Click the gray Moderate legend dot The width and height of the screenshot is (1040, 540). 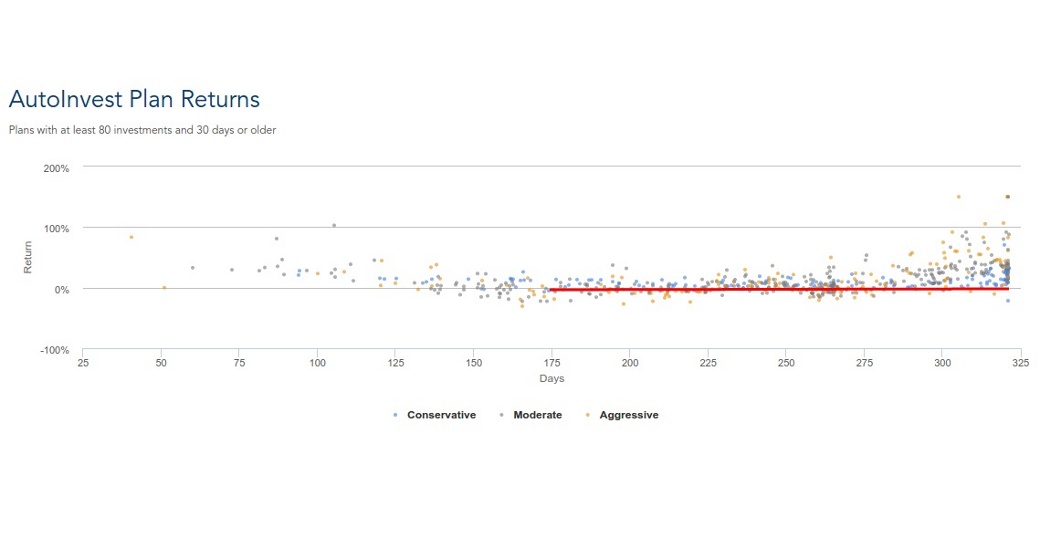[x=502, y=415]
